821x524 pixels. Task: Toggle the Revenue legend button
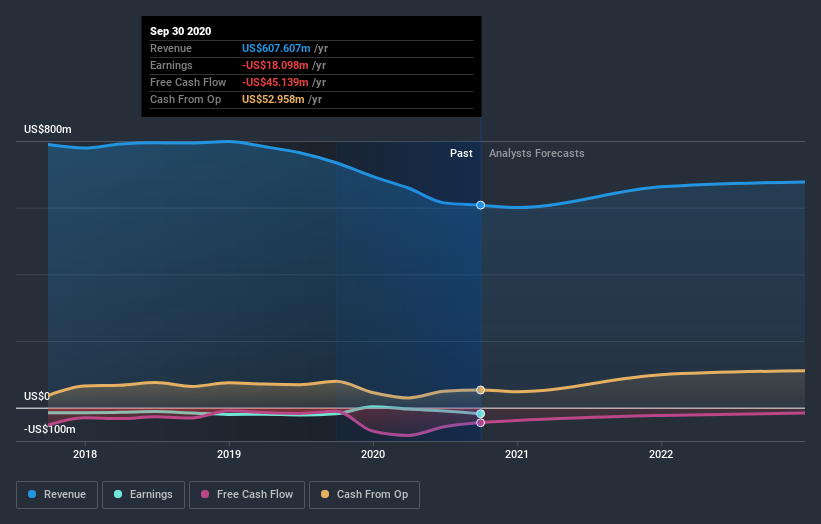pyautogui.click(x=57, y=495)
